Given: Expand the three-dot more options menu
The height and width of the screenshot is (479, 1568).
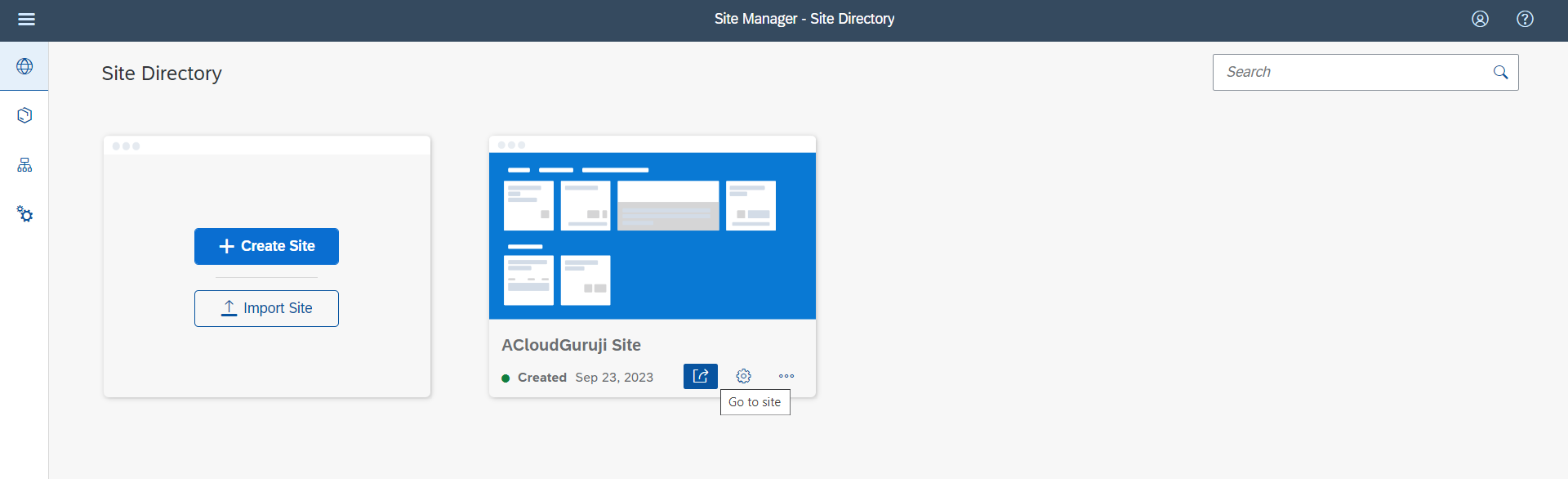Looking at the screenshot, I should [786, 376].
